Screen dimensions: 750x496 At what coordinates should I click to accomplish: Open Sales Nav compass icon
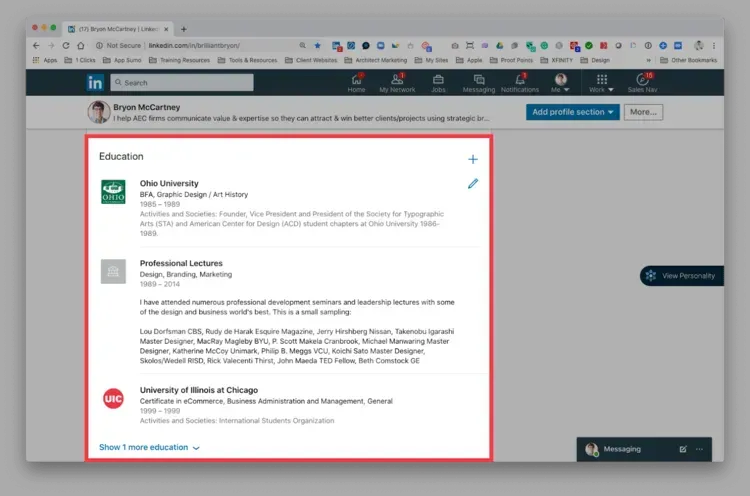click(642, 83)
